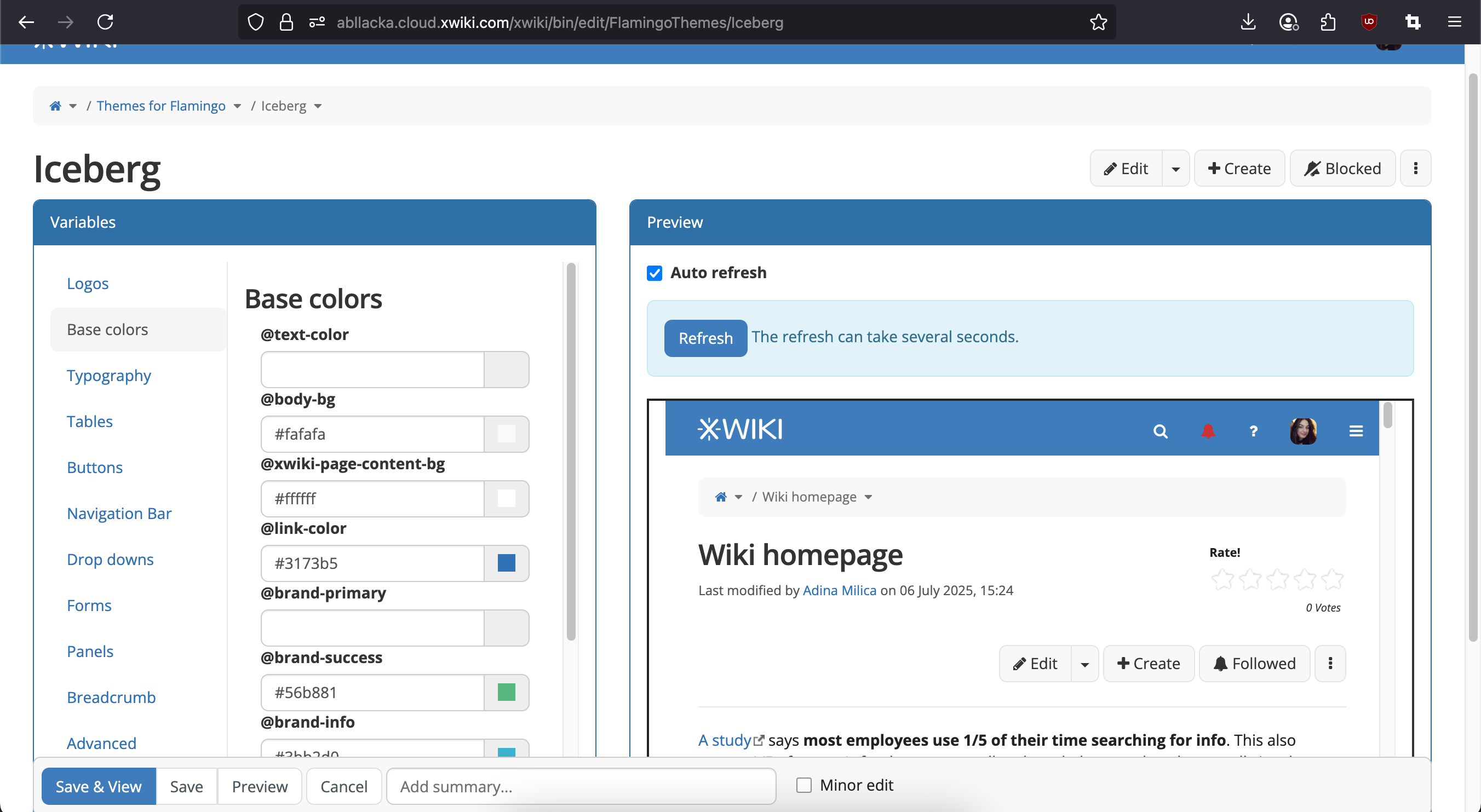
Task: Check the Minor edit checkbox
Action: [x=803, y=785]
